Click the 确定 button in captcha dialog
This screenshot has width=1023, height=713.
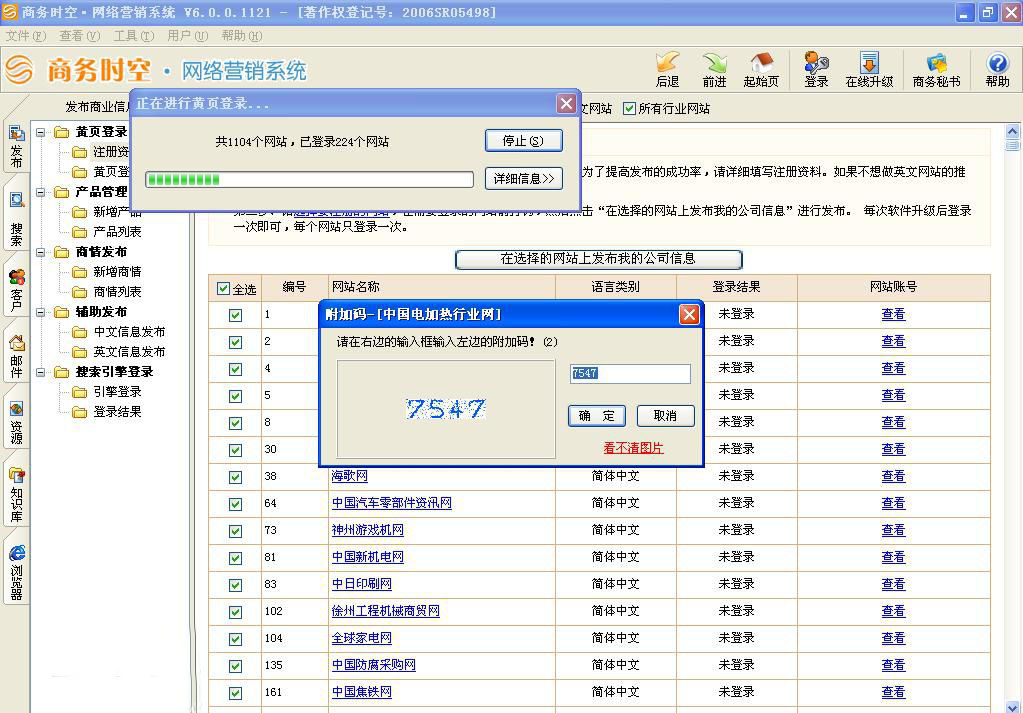click(597, 416)
